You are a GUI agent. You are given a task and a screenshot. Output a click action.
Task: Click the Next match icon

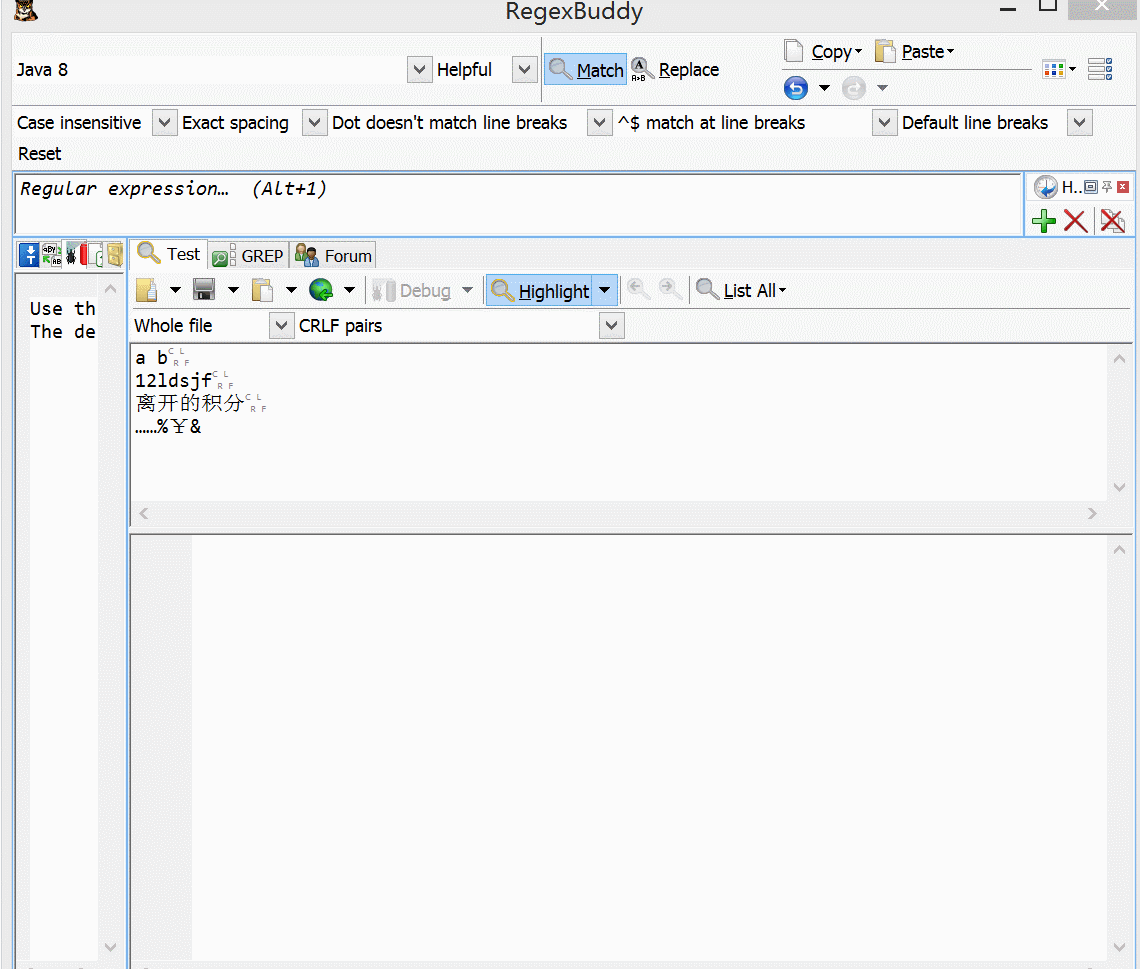[x=670, y=289]
